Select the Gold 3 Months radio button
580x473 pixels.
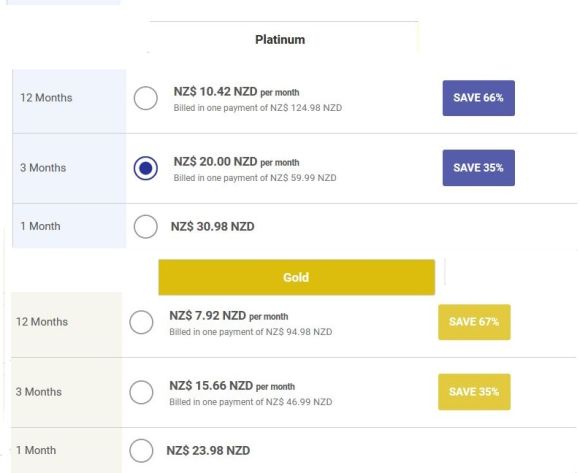(x=141, y=392)
